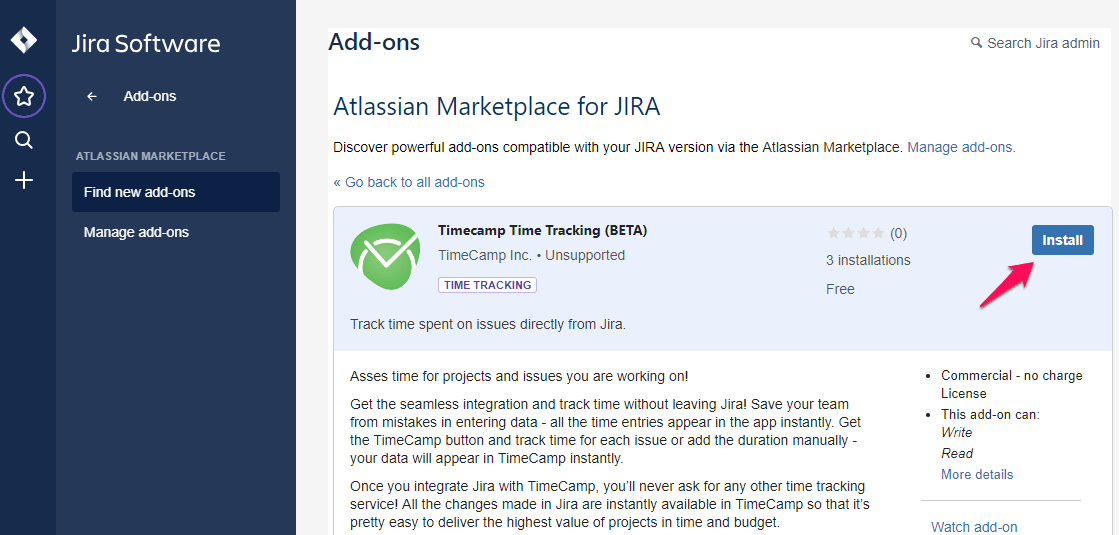Click the TIME TRACKING category tag
Screen dimensions: 1119x535
click(x=487, y=285)
